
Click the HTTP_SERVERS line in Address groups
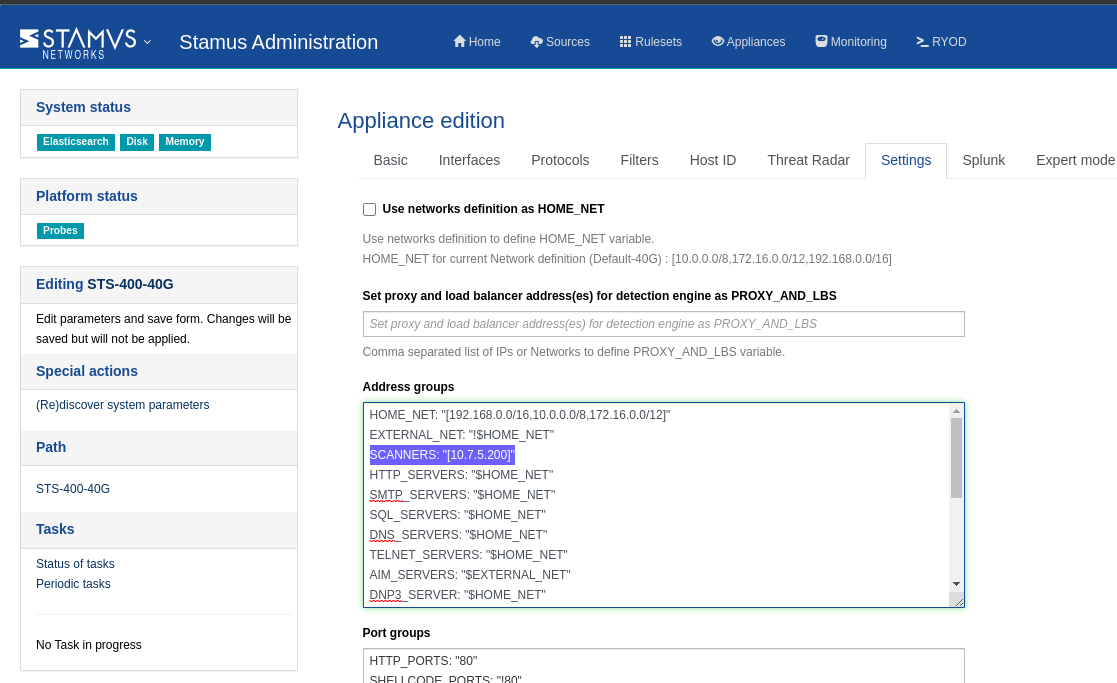(461, 474)
